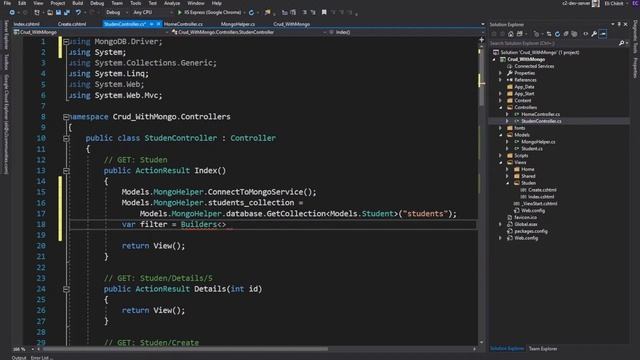The width and height of the screenshot is (640, 360).
Task: Click pending changes filter icon in Solution Explorer
Action: (536, 34)
